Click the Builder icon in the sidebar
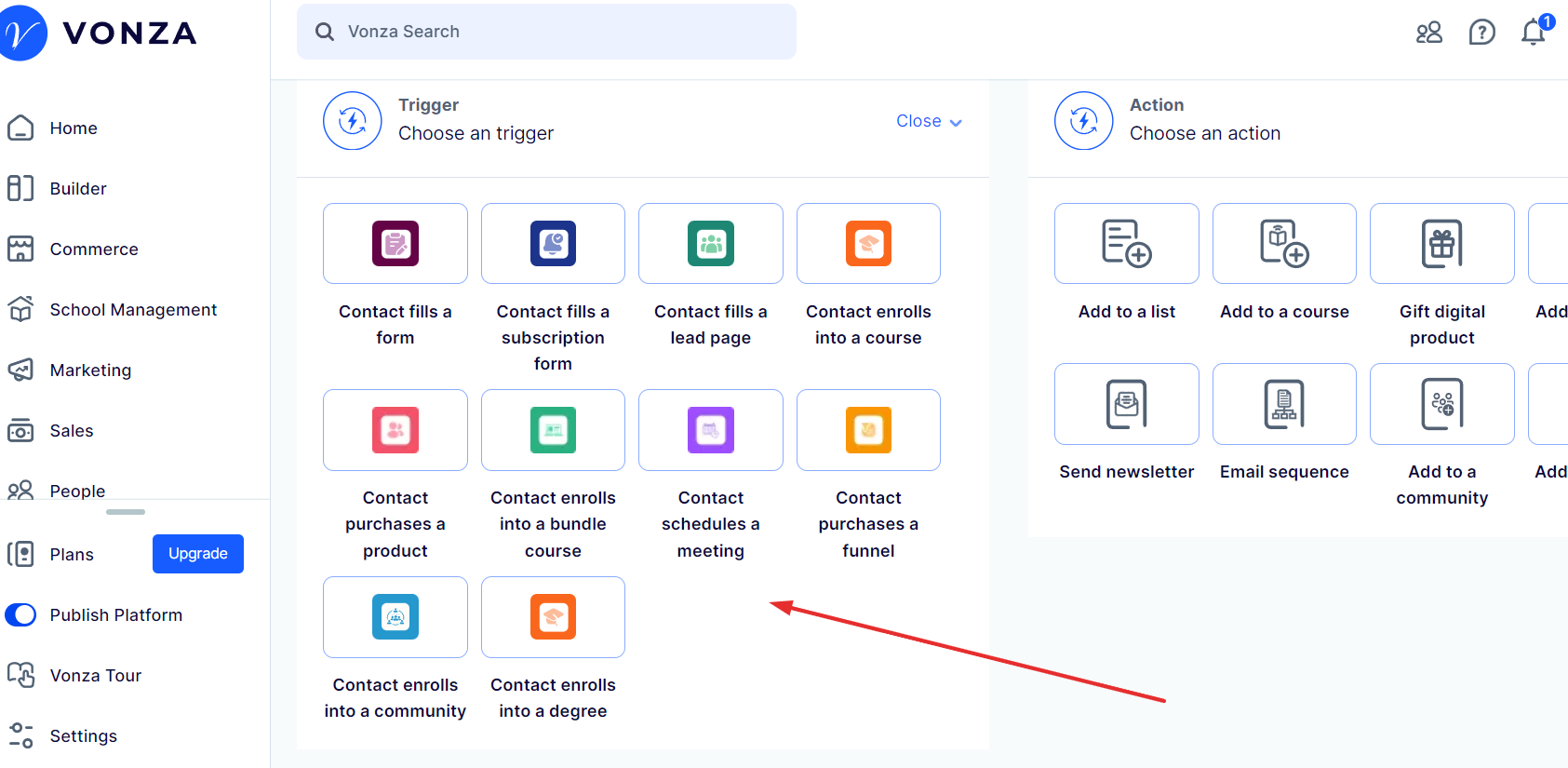The width and height of the screenshot is (1568, 768). [20, 188]
